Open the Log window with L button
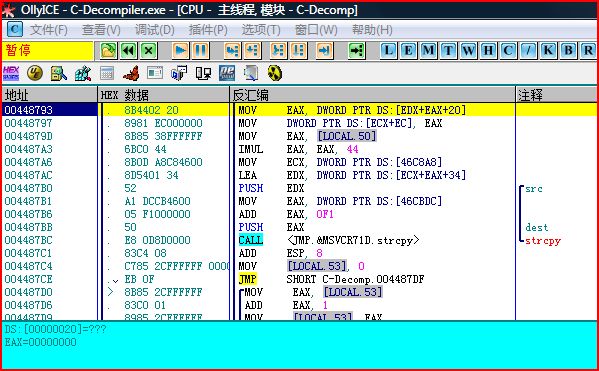Viewport: 599px width, 371px height. 388,50
